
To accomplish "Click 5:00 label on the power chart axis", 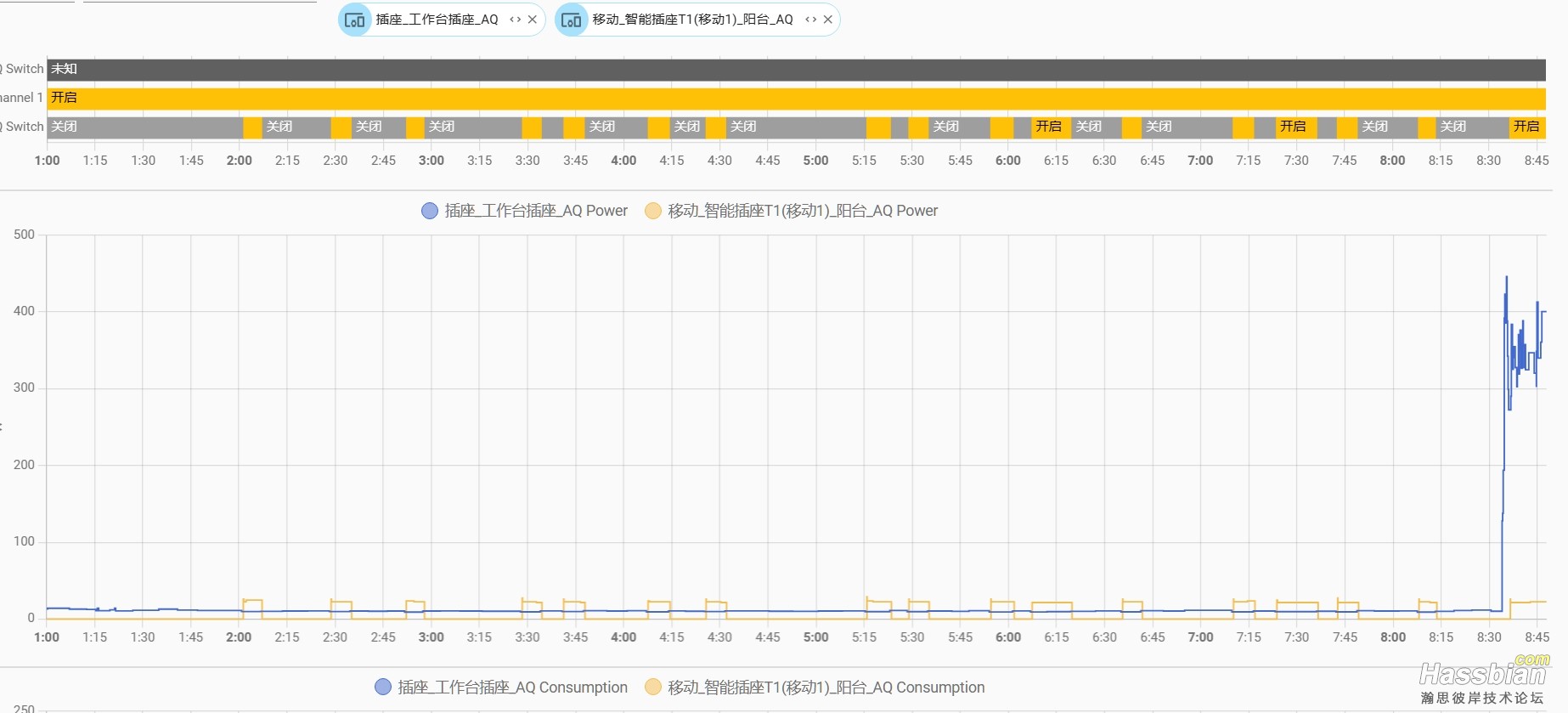I will 816,637.
